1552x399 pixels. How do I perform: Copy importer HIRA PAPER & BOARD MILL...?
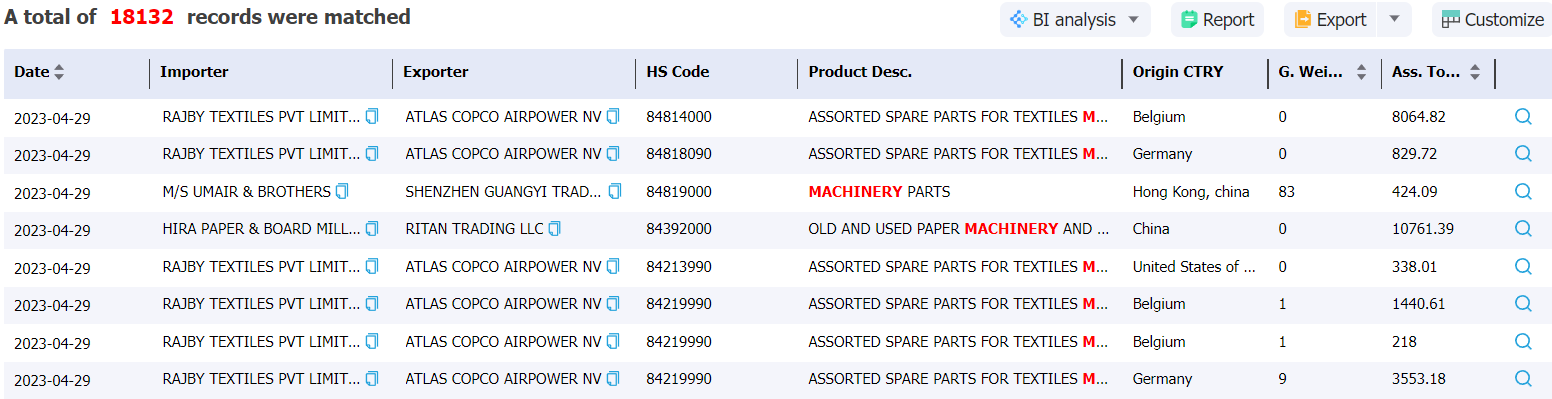tap(372, 229)
